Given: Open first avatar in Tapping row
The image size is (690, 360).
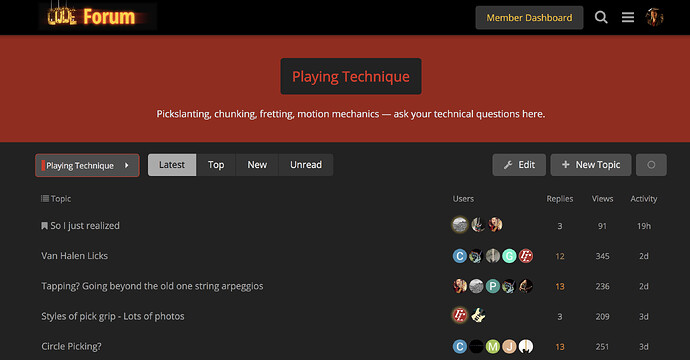Looking at the screenshot, I should click(460, 286).
